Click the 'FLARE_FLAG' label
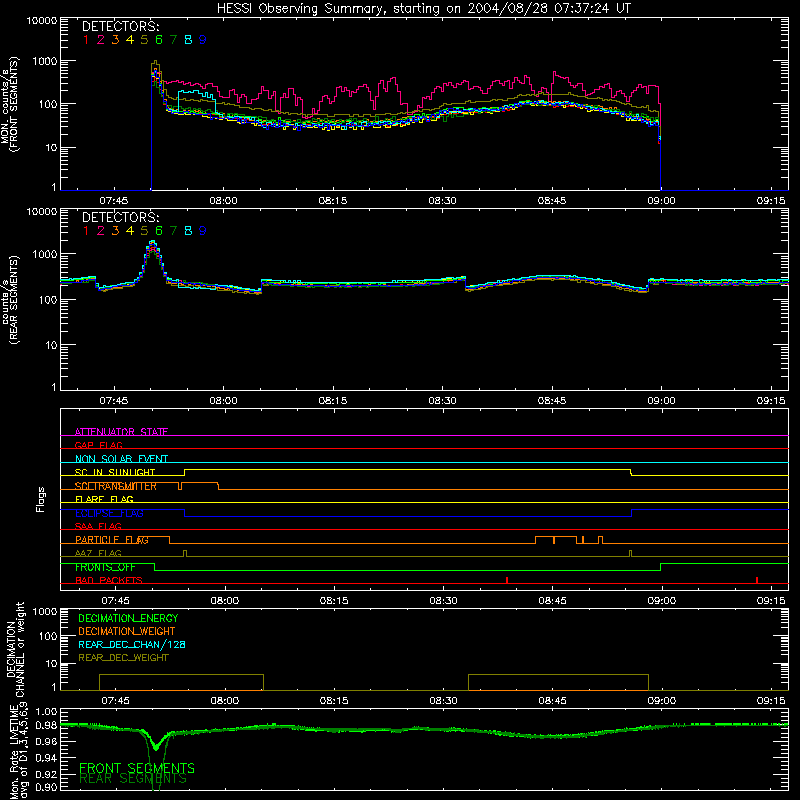The image size is (800, 800). pyautogui.click(x=104, y=499)
